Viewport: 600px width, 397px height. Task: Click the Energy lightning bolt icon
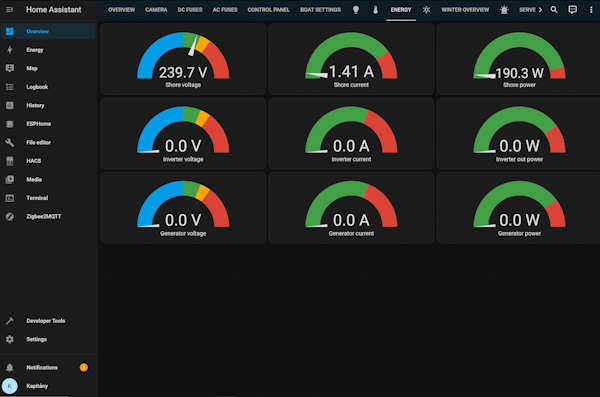[x=10, y=50]
